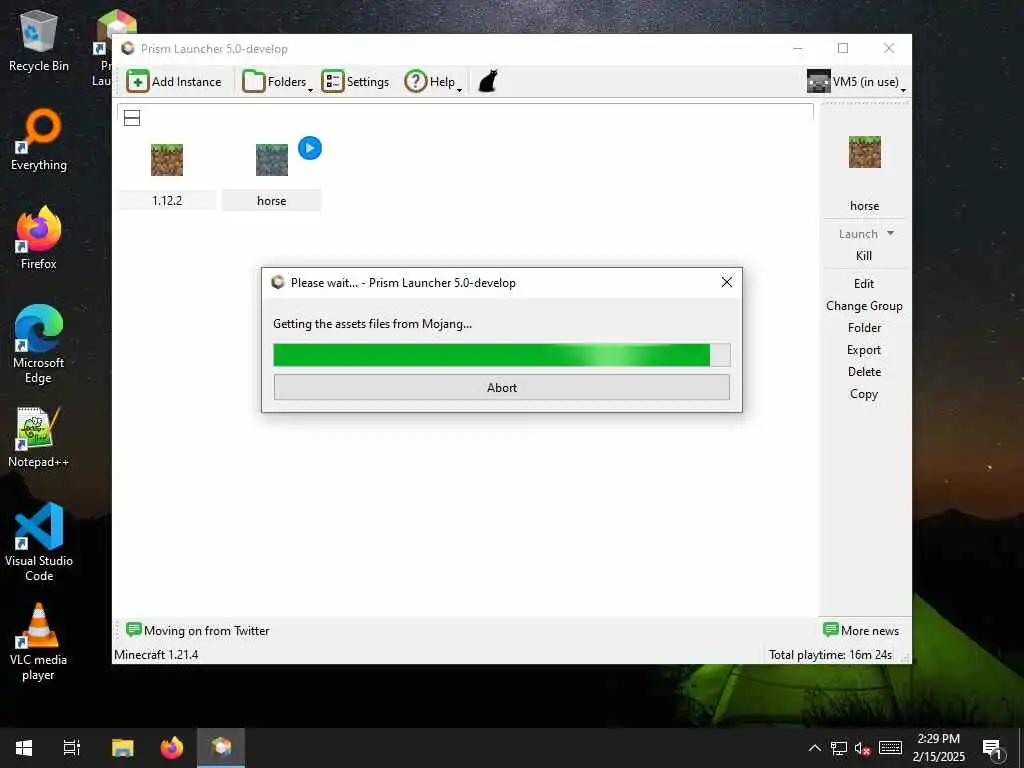Click the news speech bubble icon at bottom left

(133, 630)
